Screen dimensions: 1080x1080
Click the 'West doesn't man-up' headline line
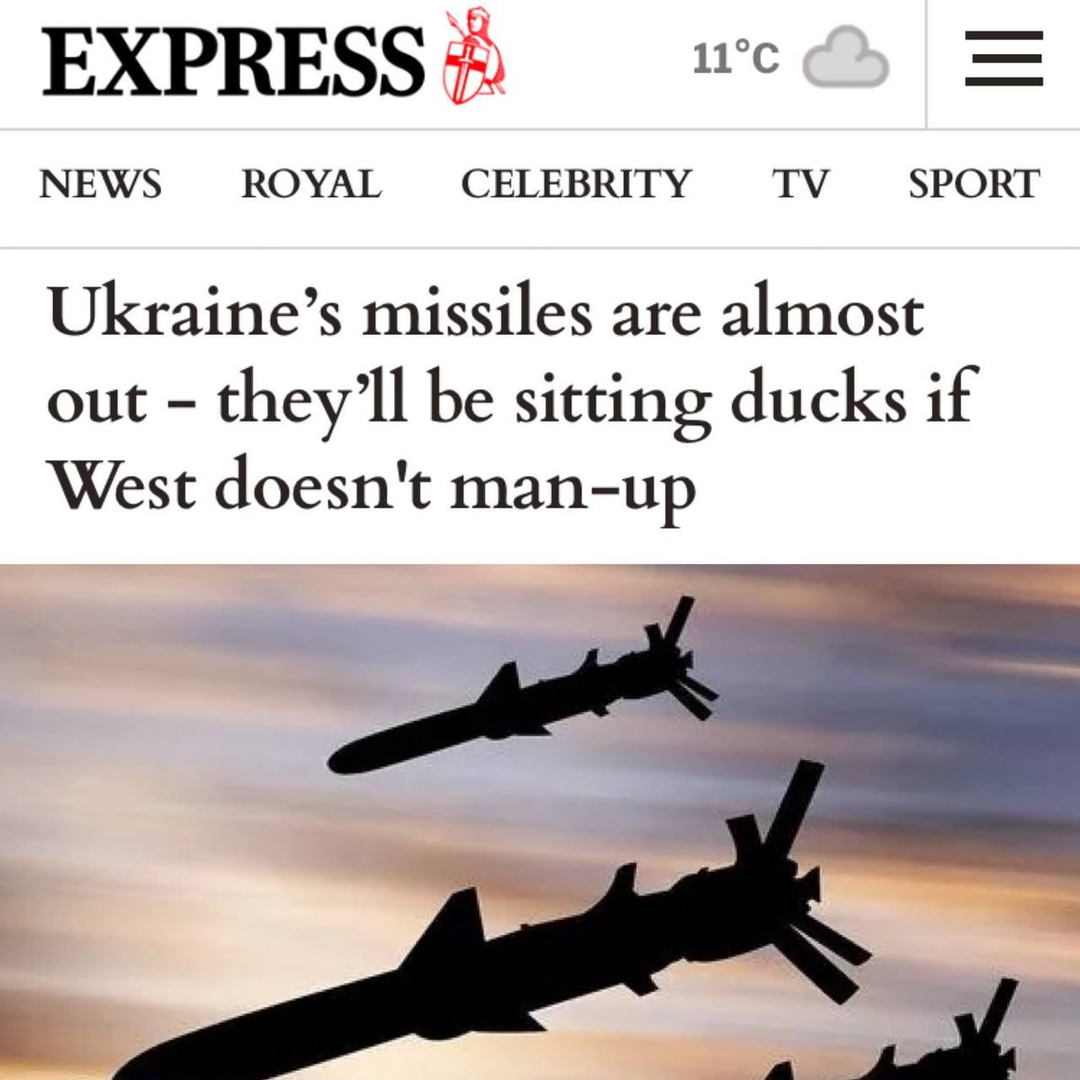coord(371,488)
